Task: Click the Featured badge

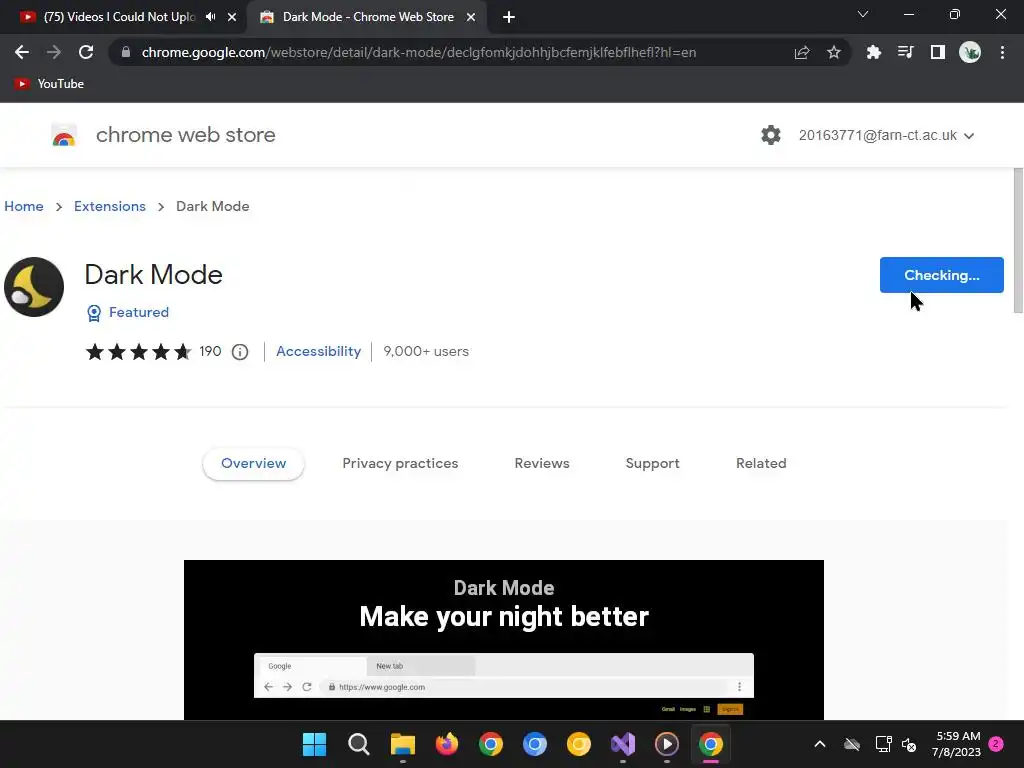Action: click(128, 313)
